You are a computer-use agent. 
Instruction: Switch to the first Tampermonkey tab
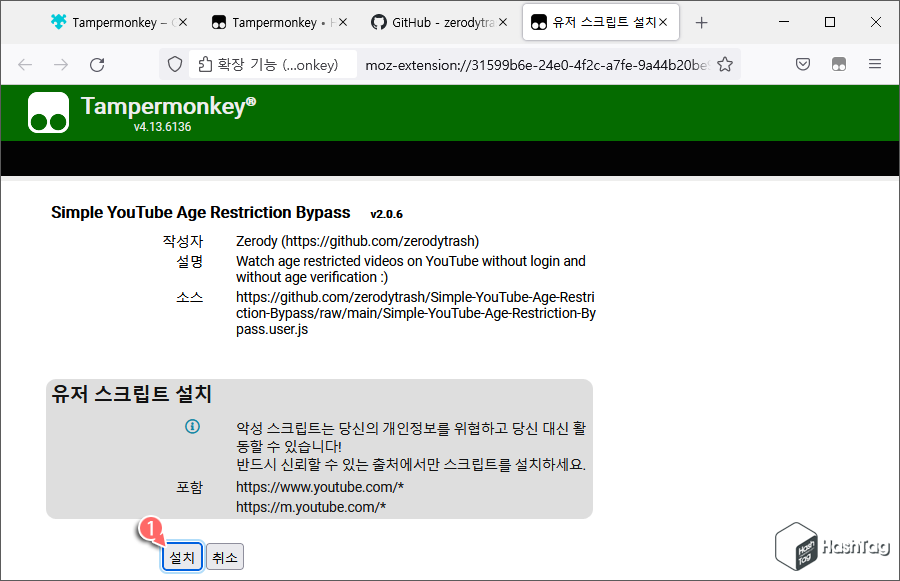tap(110, 21)
